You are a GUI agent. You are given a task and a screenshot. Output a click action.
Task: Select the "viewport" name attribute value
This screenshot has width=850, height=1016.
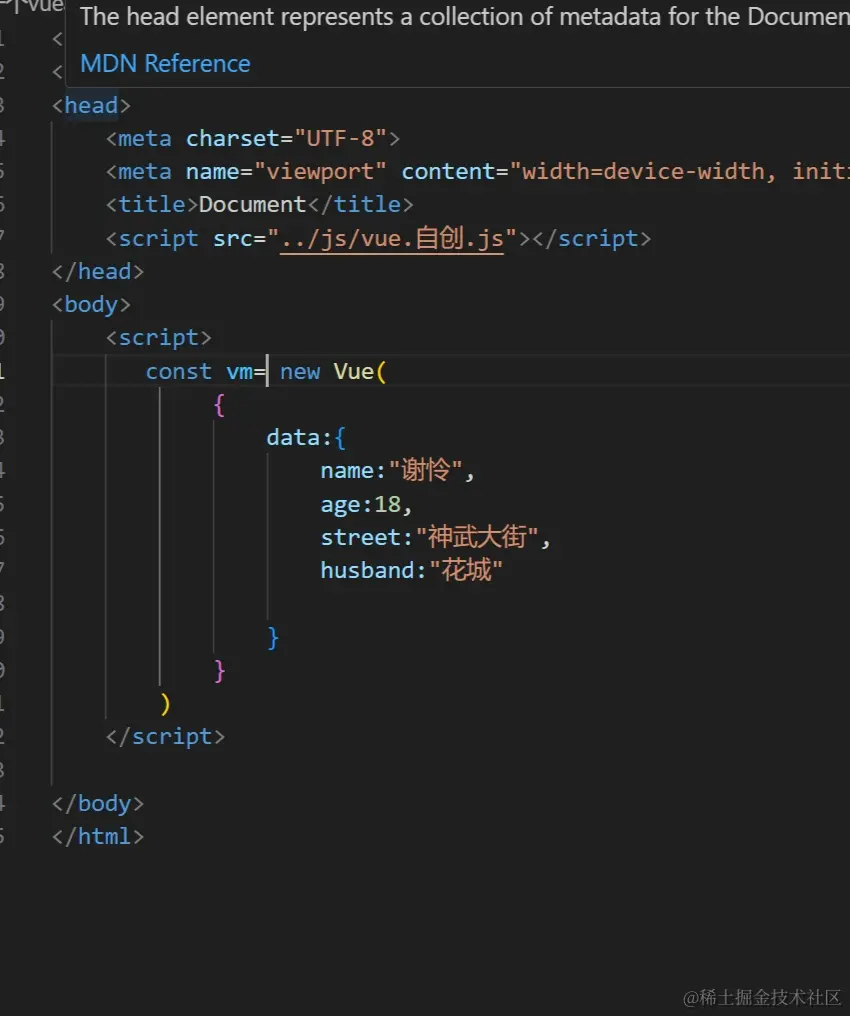tap(320, 172)
